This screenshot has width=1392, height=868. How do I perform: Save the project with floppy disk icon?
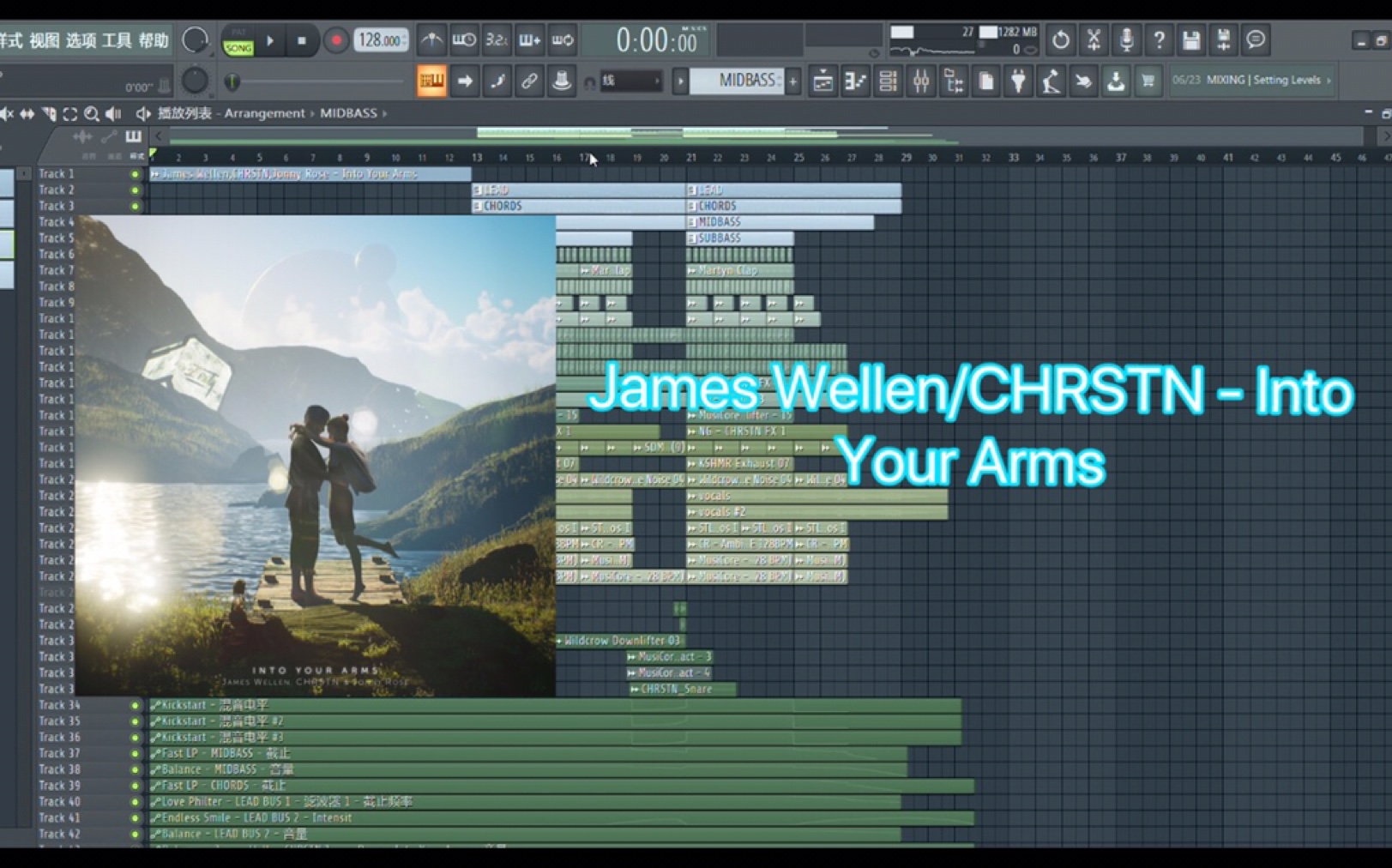[1191, 39]
